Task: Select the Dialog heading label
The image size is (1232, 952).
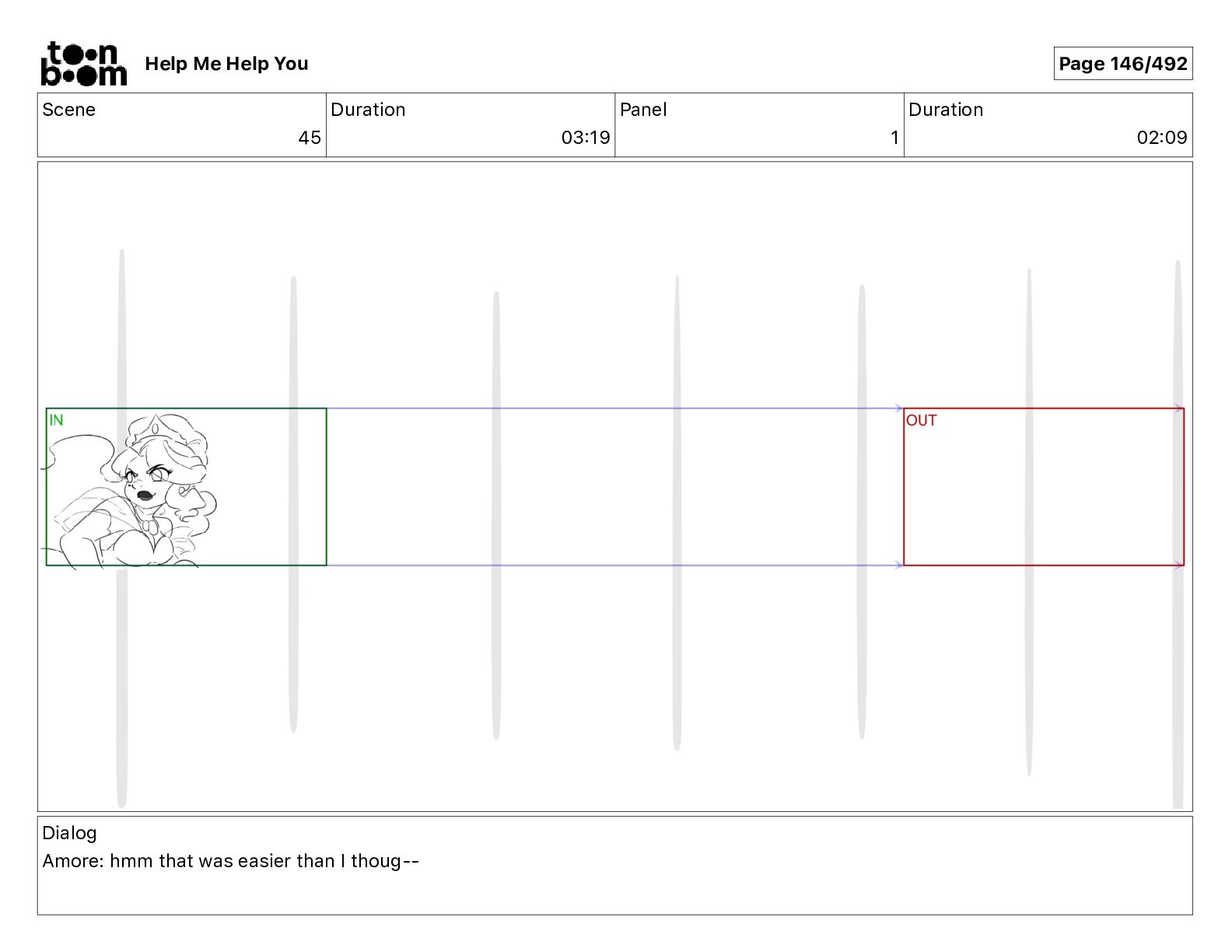Action: (x=69, y=833)
